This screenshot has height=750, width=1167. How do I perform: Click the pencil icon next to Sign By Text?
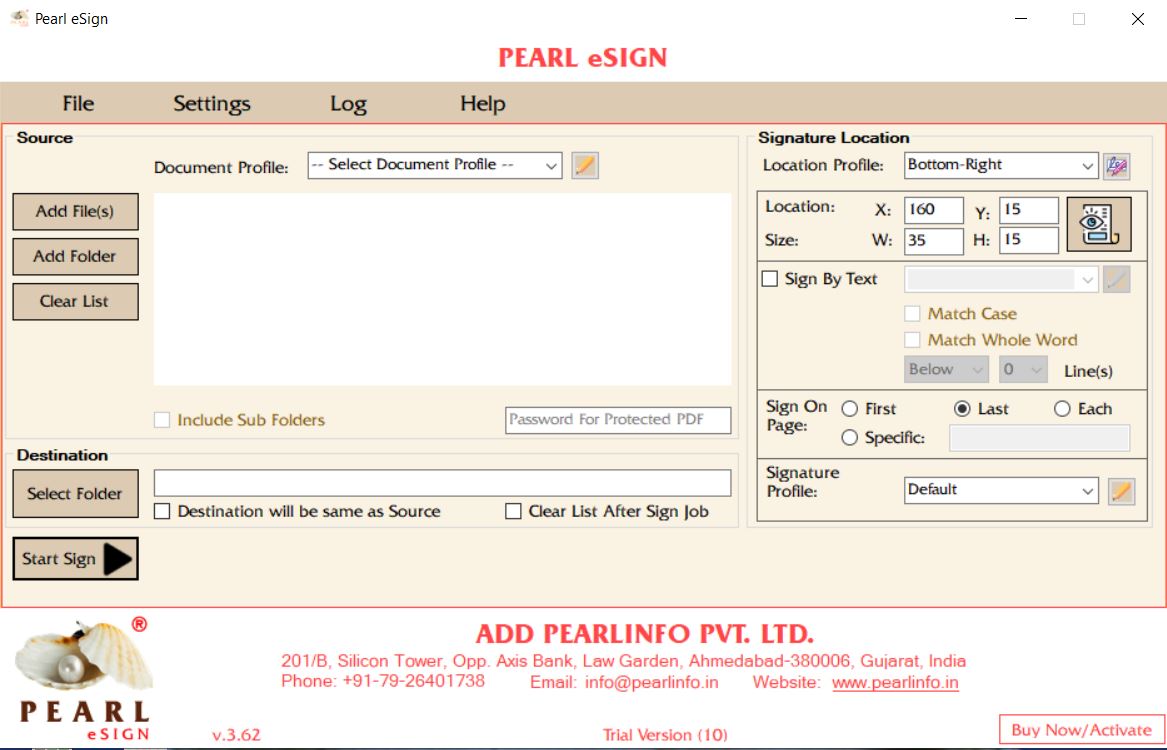(1117, 280)
